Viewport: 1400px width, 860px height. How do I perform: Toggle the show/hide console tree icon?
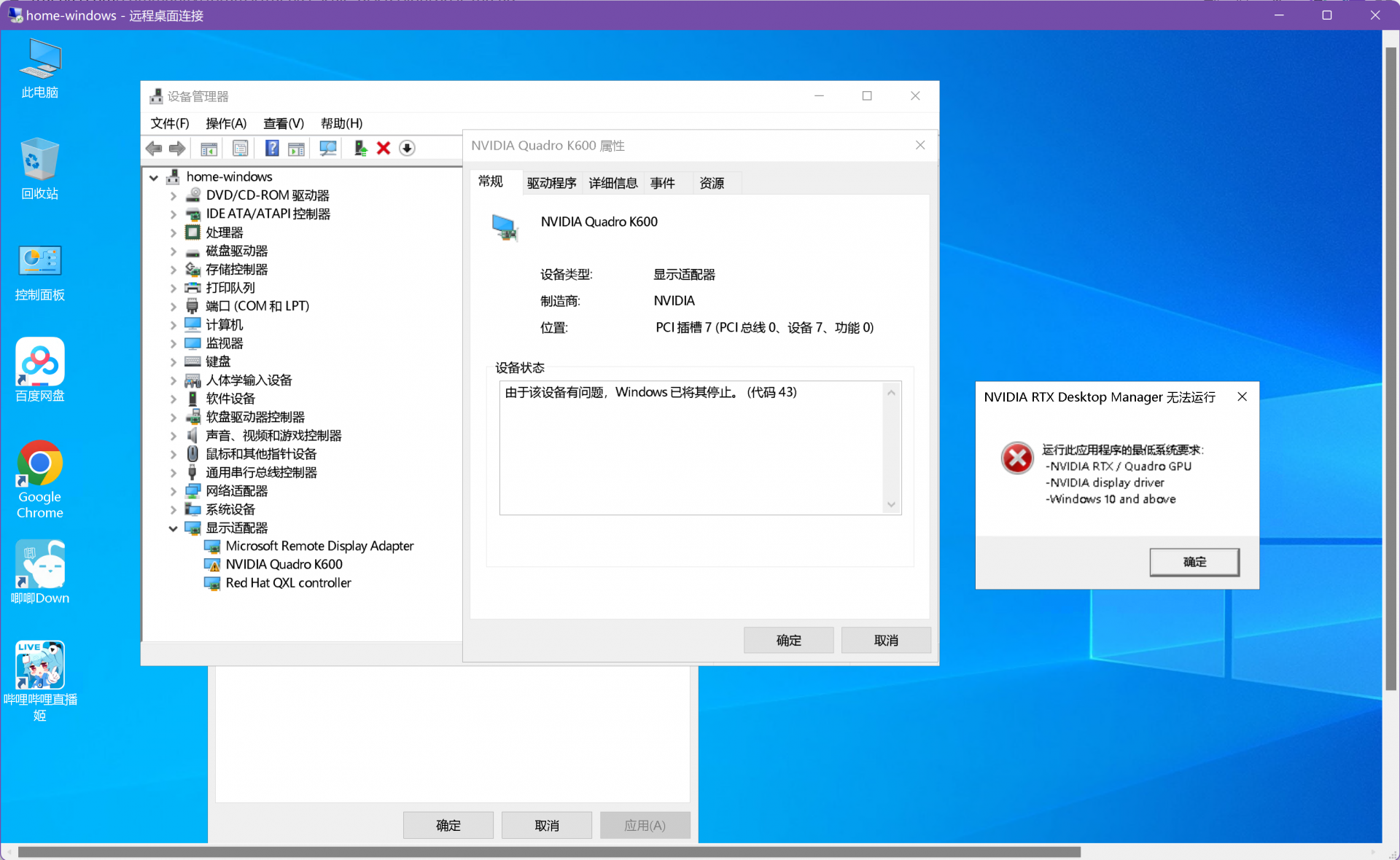pyautogui.click(x=209, y=149)
